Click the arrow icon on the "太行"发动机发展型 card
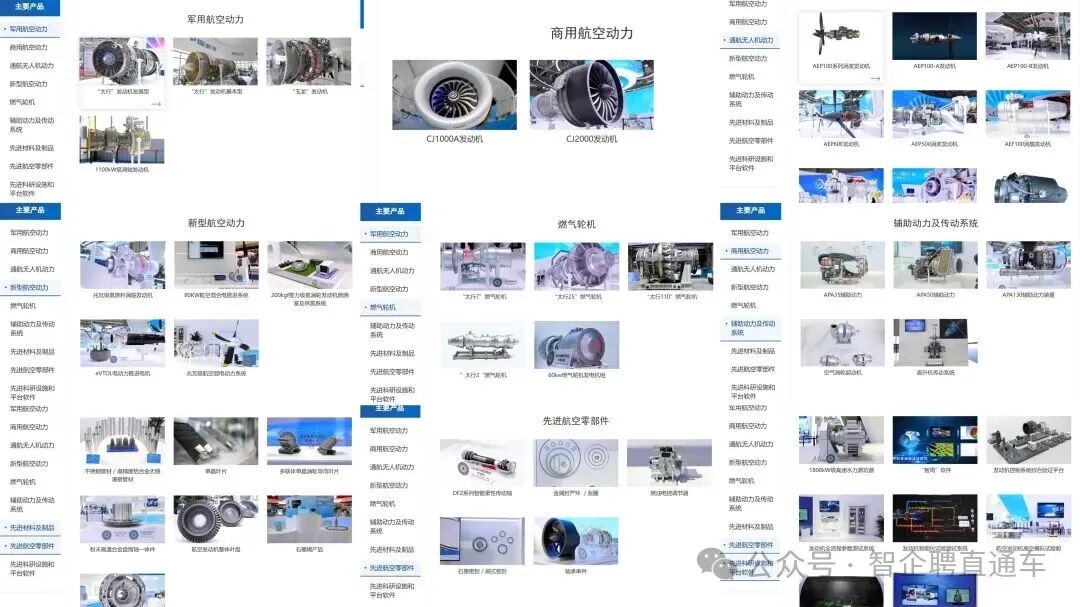1080x607 pixels. (156, 104)
